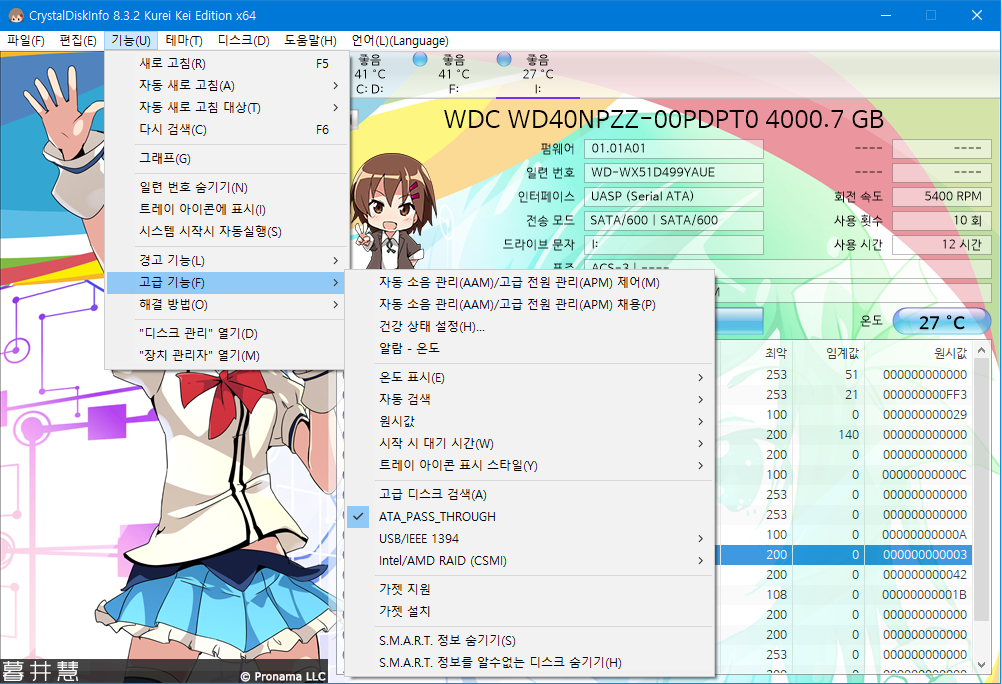Viewport: 1002px width, 684px height.
Task: Click the 5400 RPM rotation speed field
Action: tap(941, 197)
